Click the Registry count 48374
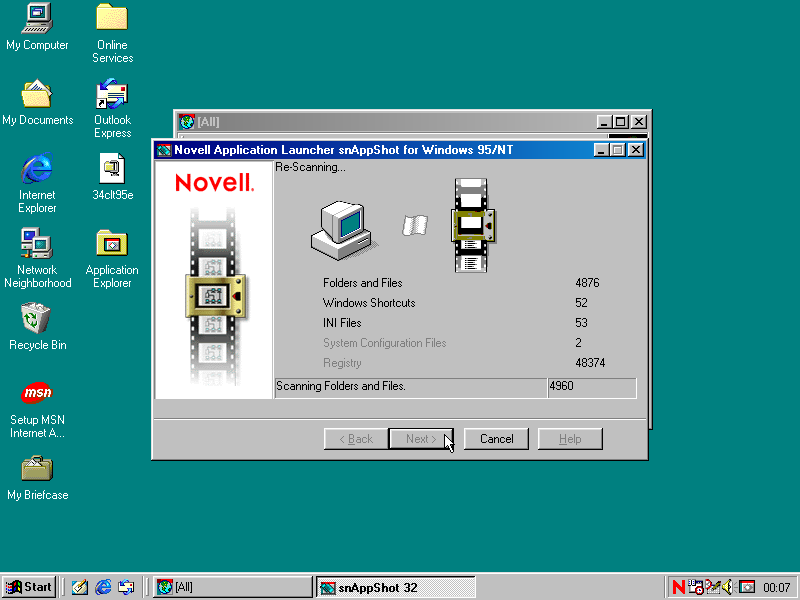 [x=590, y=363]
